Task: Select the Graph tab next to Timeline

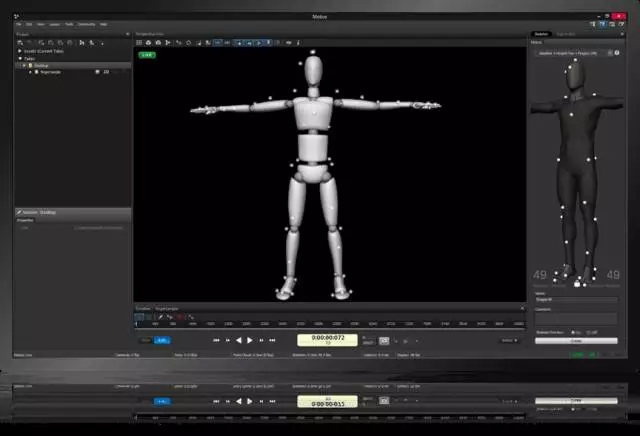Action: (x=166, y=309)
